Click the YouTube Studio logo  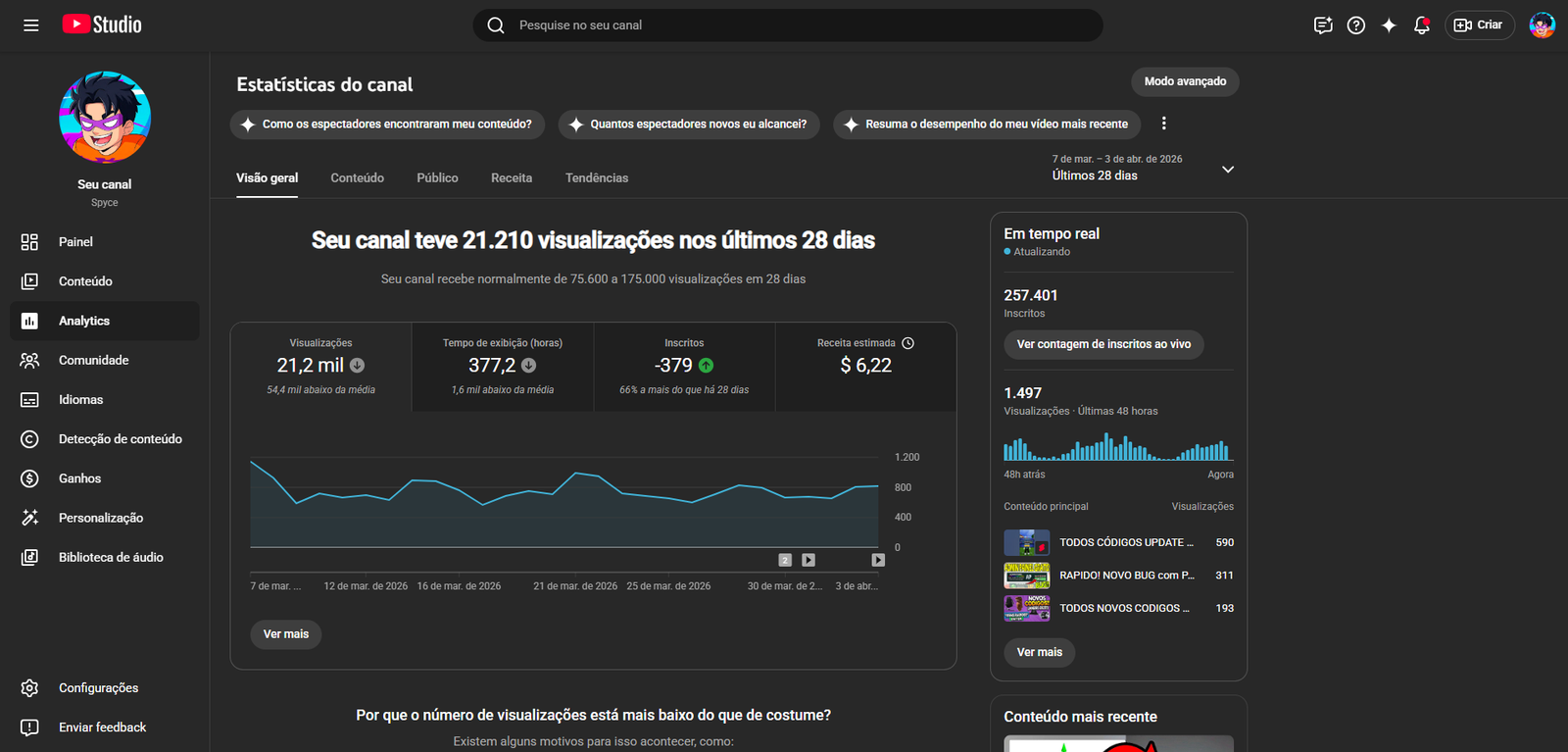pyautogui.click(x=102, y=25)
